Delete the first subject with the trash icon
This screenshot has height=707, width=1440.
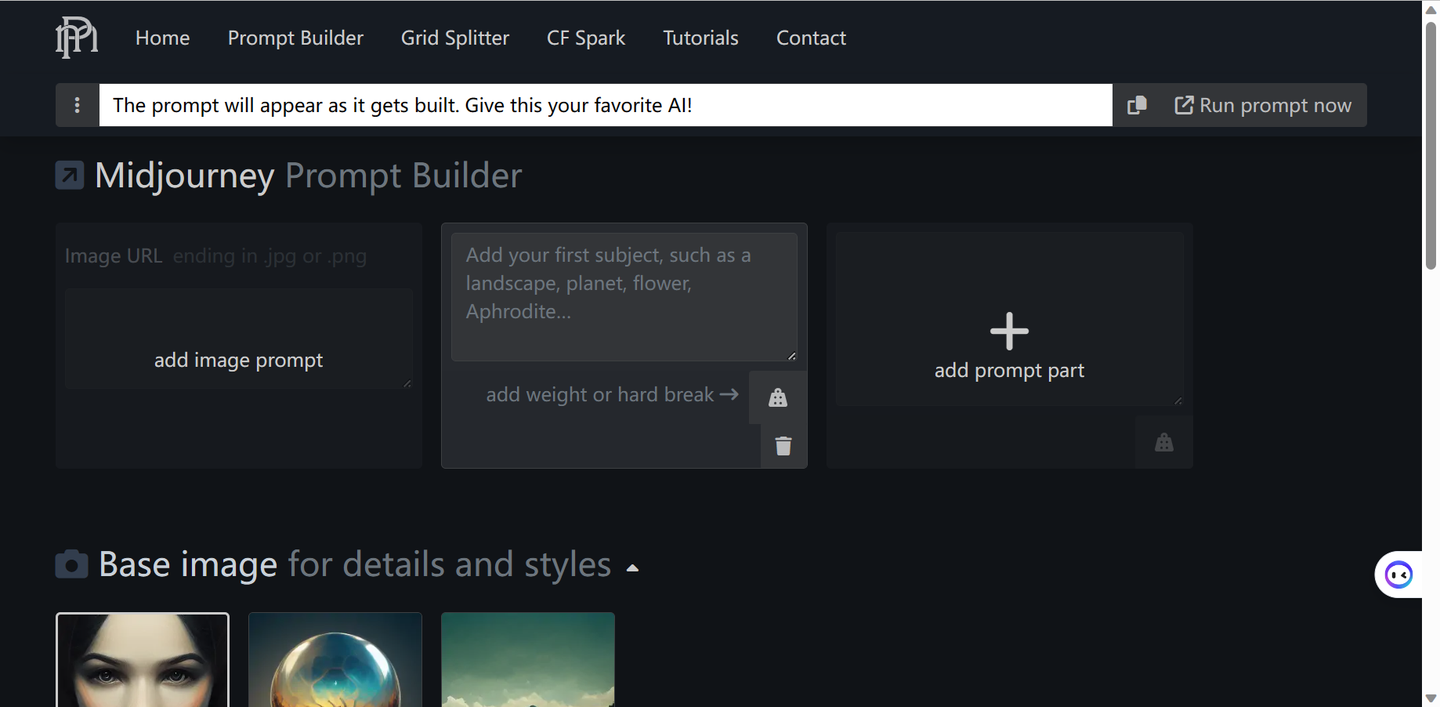(x=784, y=446)
